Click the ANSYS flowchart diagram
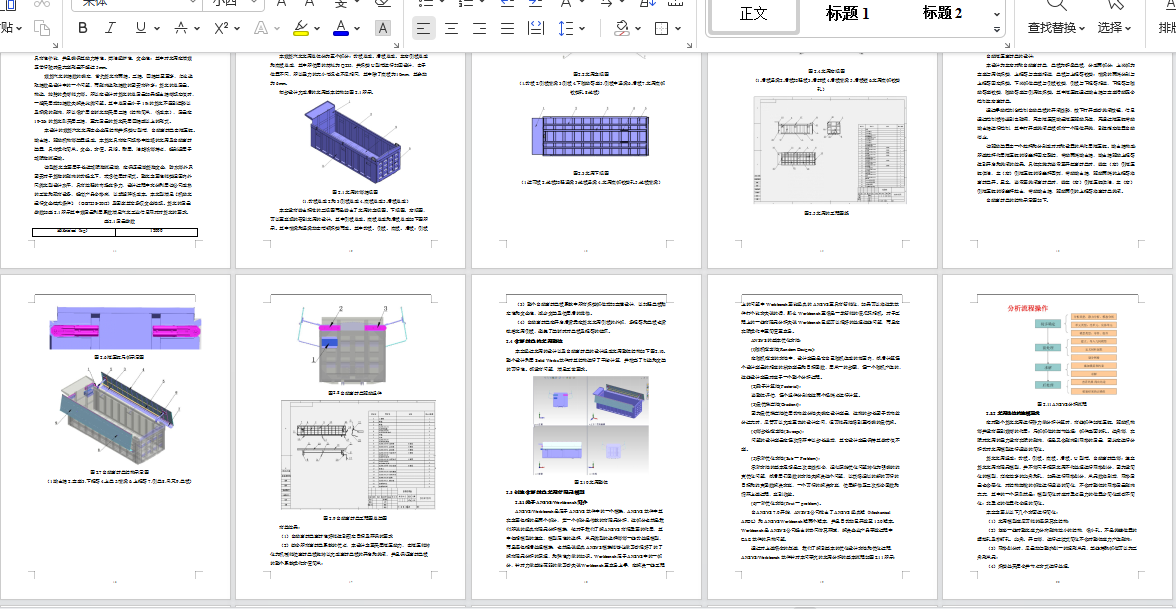The height and width of the screenshot is (609, 1176). point(1078,355)
